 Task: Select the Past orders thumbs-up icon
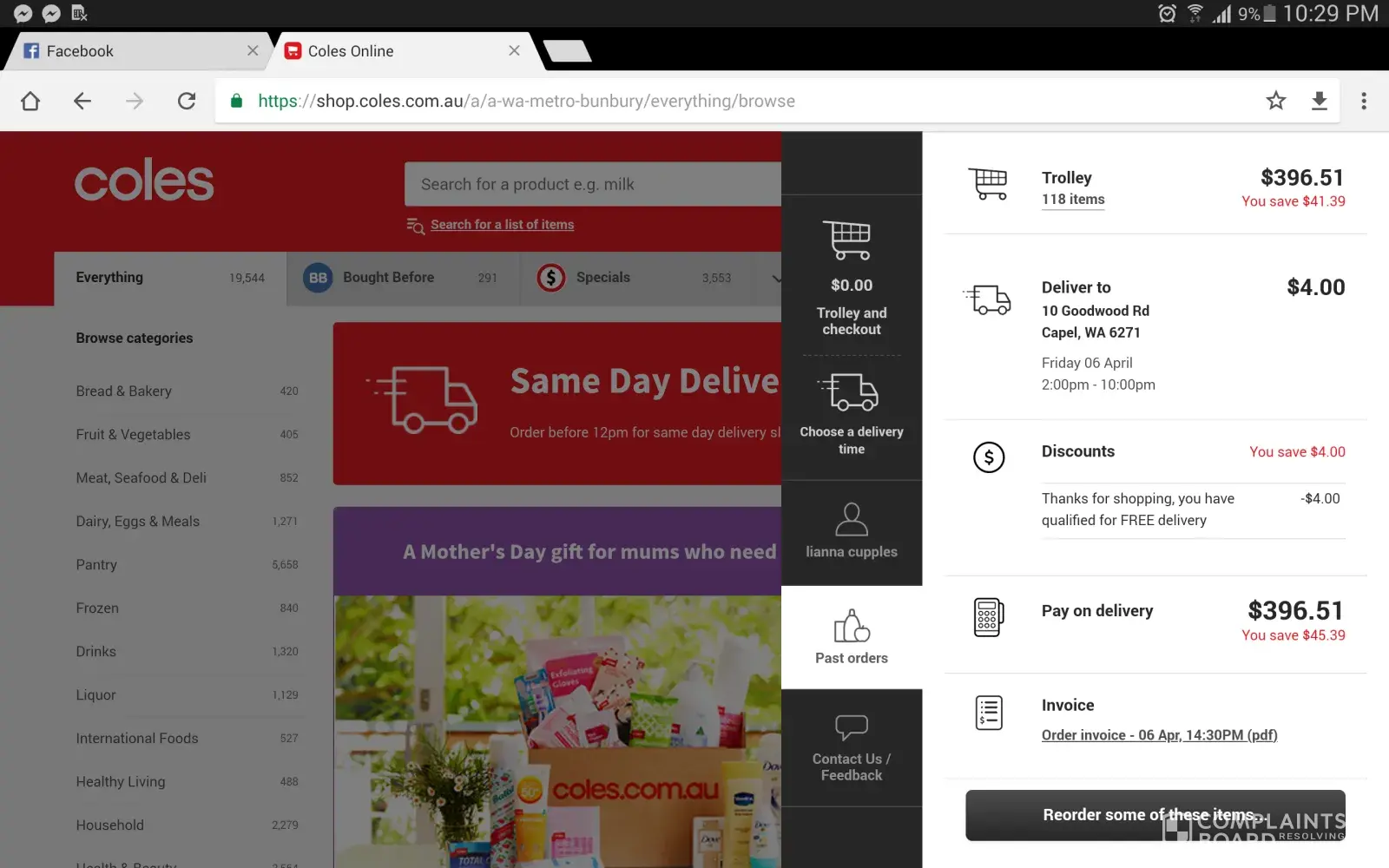pyautogui.click(x=851, y=626)
